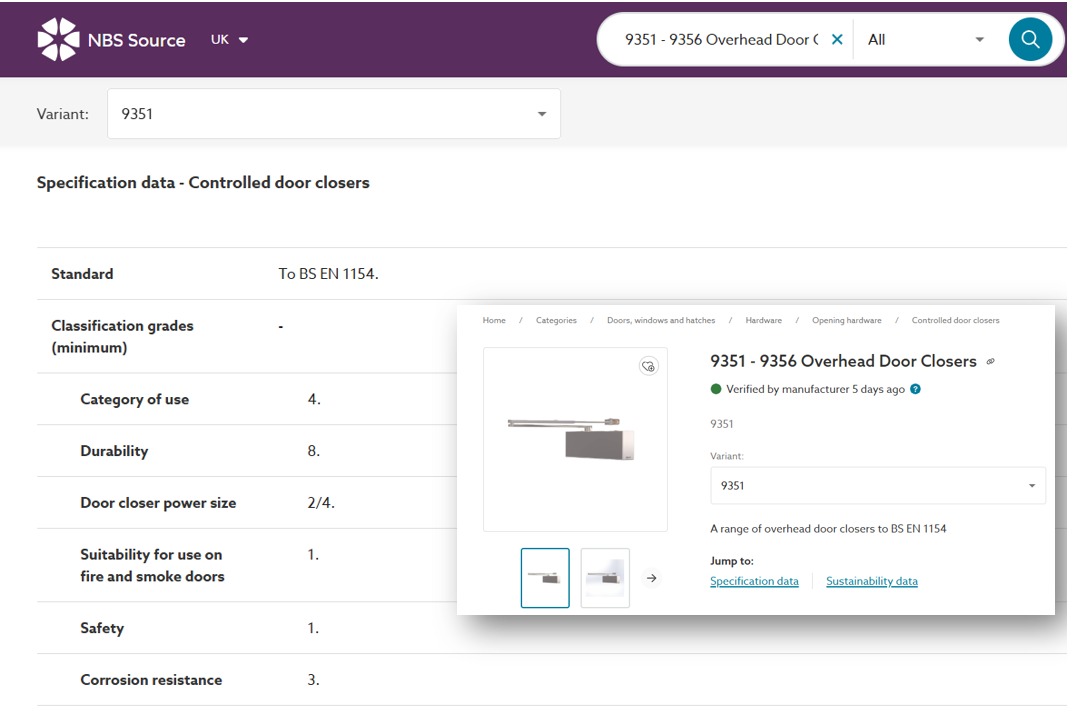Click the Category of use value 4.
1067x712 pixels.
314,400
